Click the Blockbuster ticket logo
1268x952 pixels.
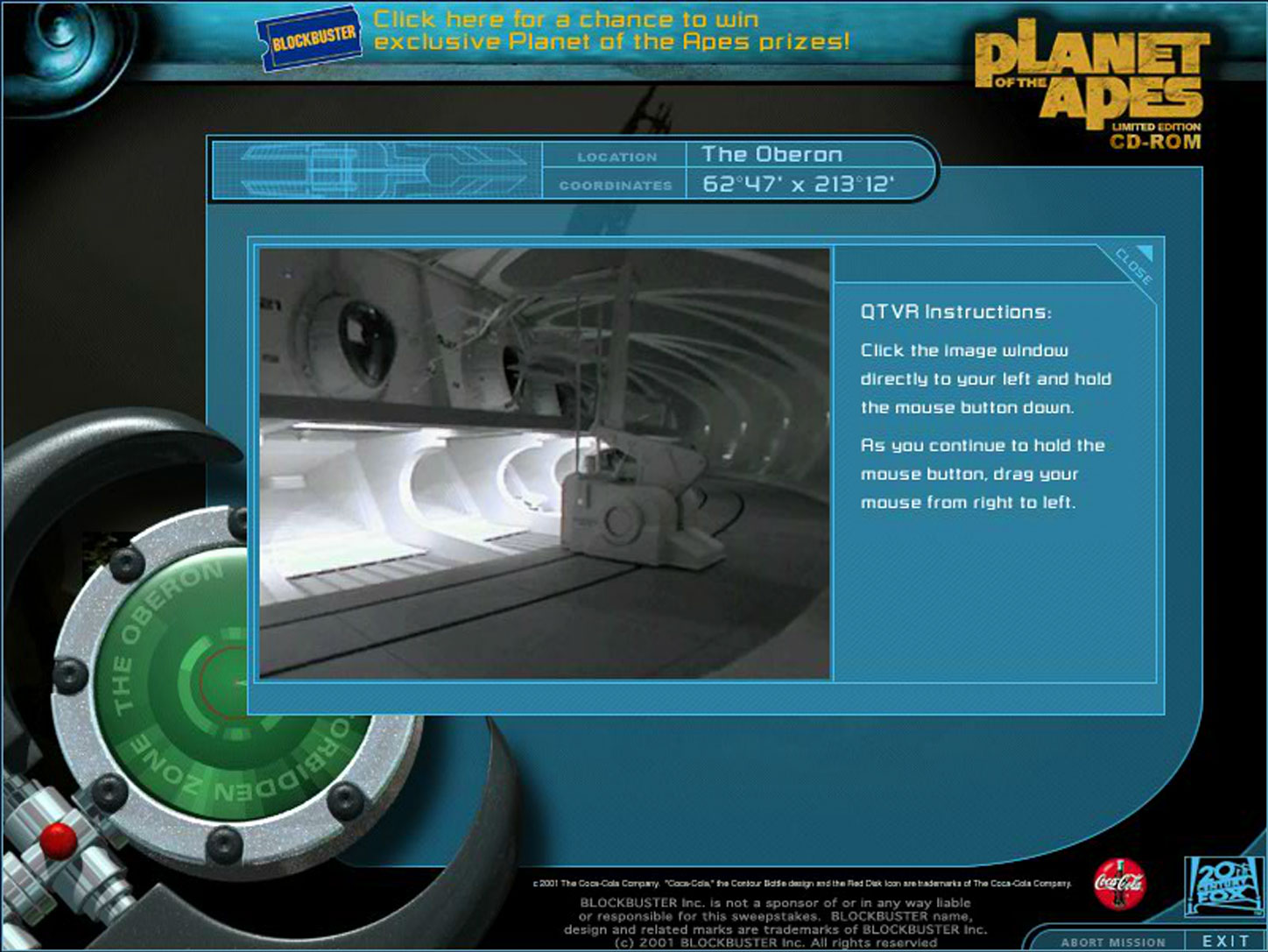[x=310, y=37]
